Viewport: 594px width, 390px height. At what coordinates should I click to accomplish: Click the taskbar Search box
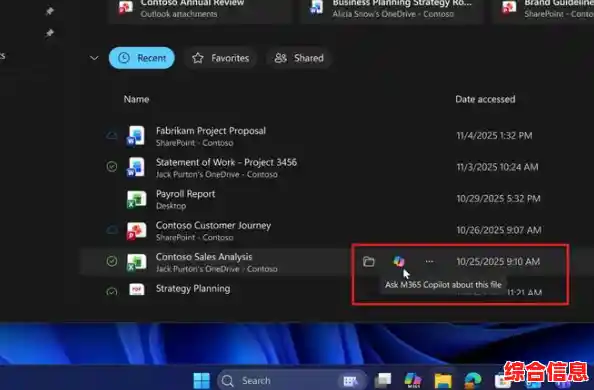[292, 381]
